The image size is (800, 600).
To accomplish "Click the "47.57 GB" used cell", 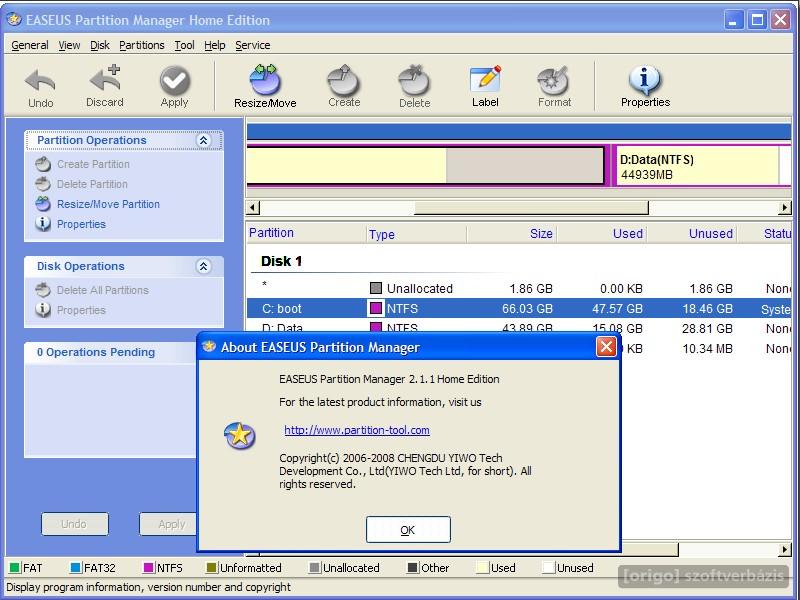I will (x=617, y=309).
